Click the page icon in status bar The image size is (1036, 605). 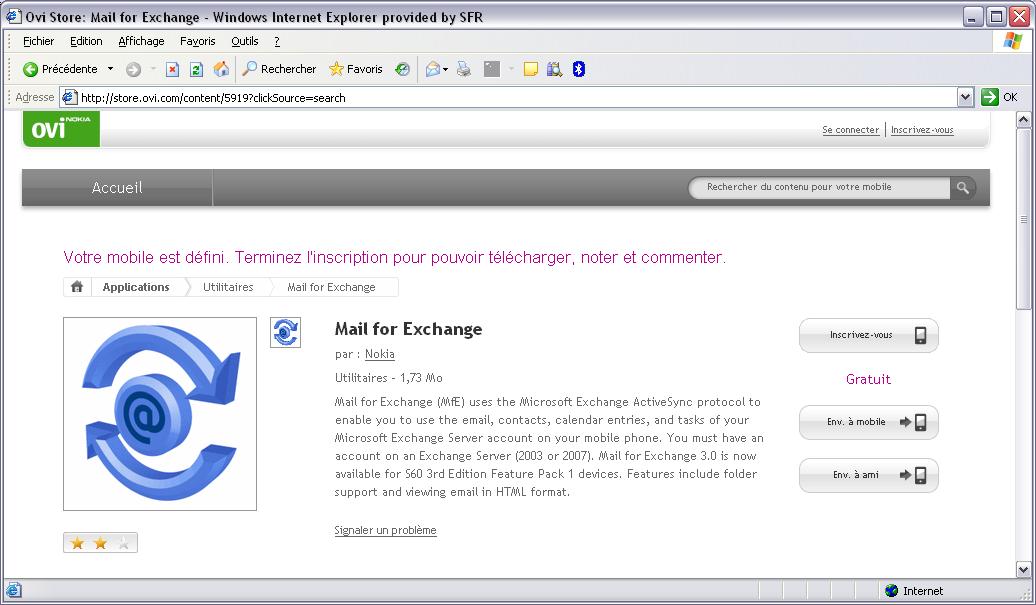pyautogui.click(x=13, y=590)
